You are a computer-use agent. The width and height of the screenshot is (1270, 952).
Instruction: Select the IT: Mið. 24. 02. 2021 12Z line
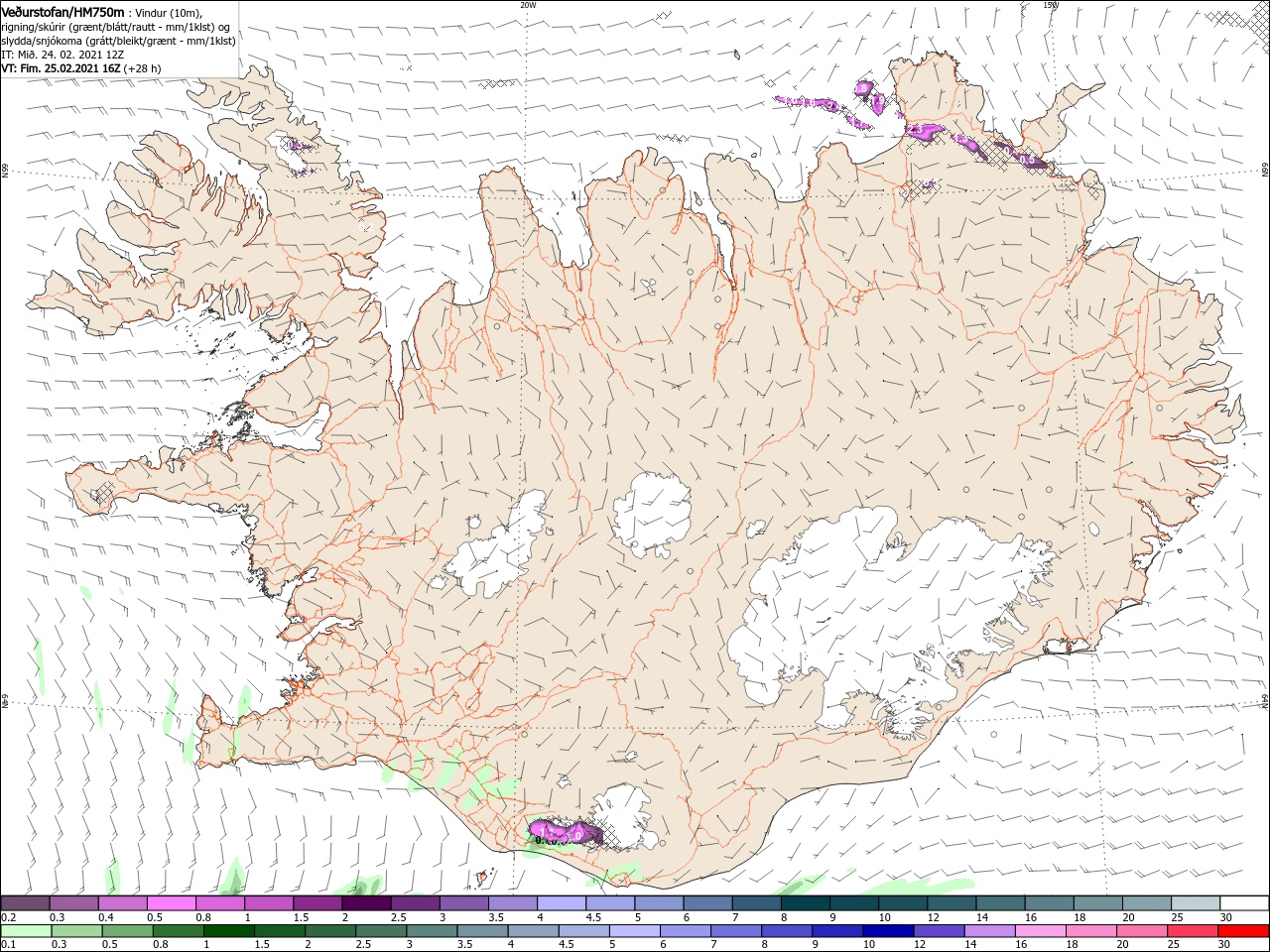[x=63, y=55]
